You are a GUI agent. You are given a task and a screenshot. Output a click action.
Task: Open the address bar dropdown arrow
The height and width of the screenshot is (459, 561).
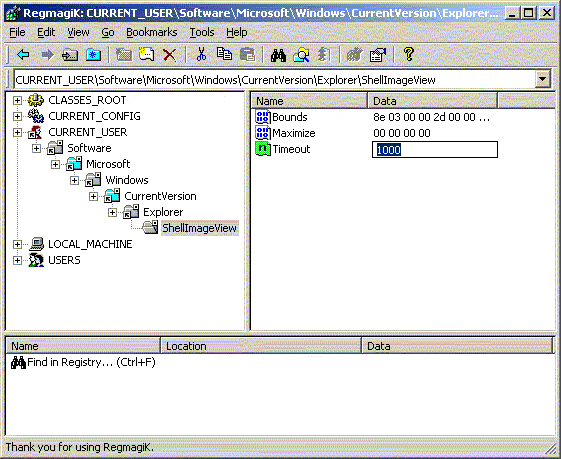tap(542, 79)
